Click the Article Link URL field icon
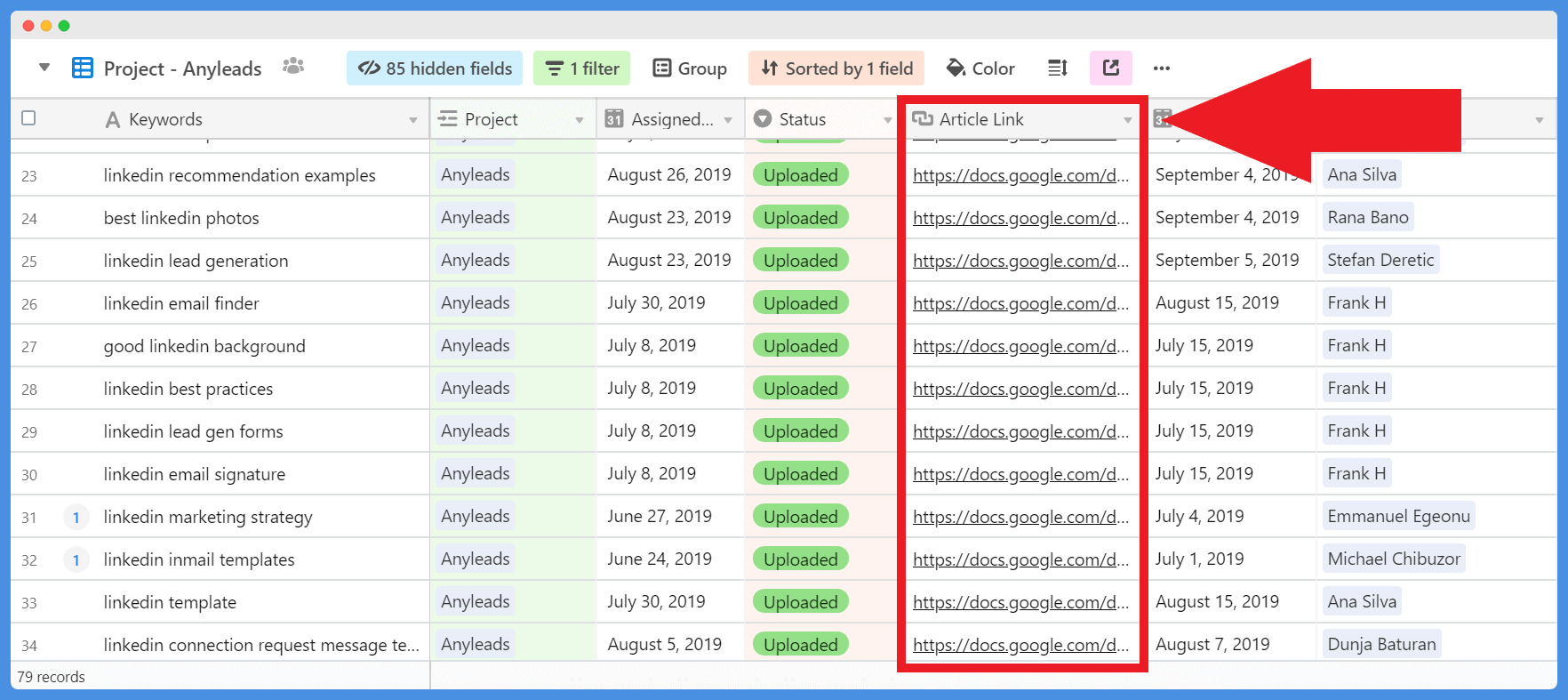 coord(923,119)
